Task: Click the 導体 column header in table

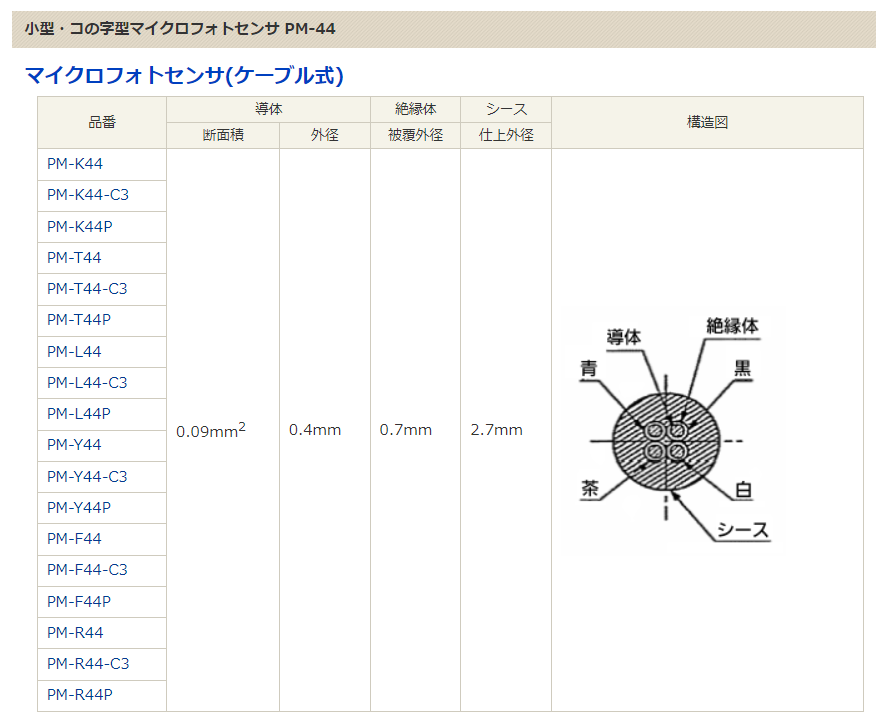Action: 268,109
